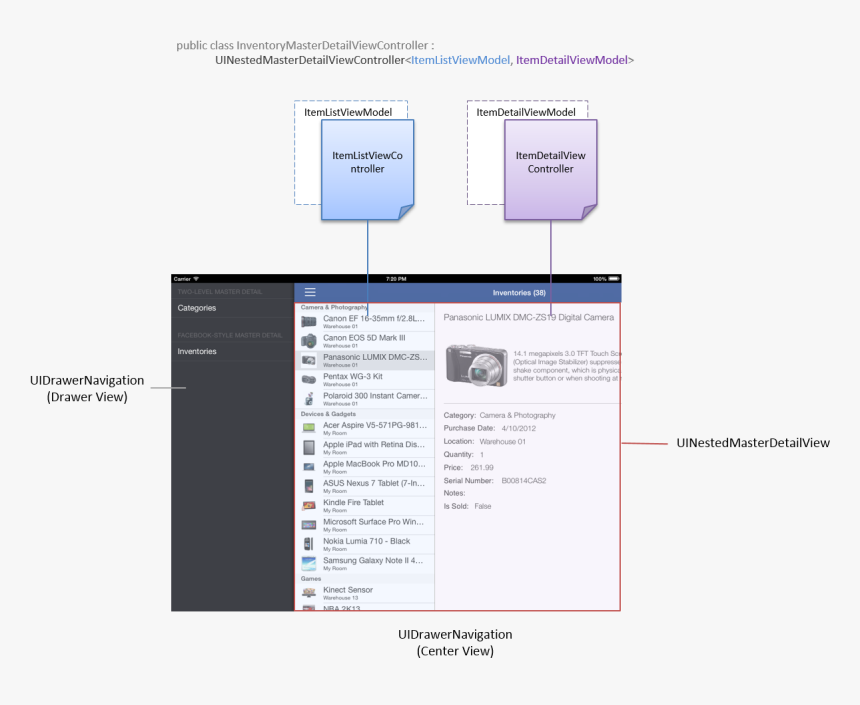The width and height of the screenshot is (860, 705).
Task: Open ASUS Nexus 7 Tablet item
Action: (365, 486)
